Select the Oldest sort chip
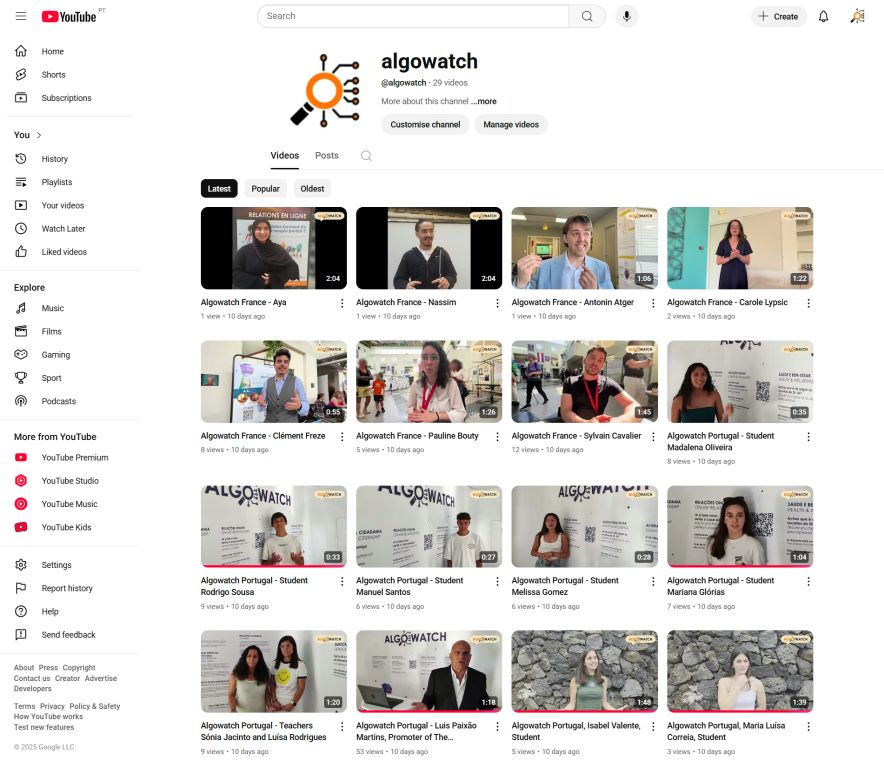 [312, 188]
